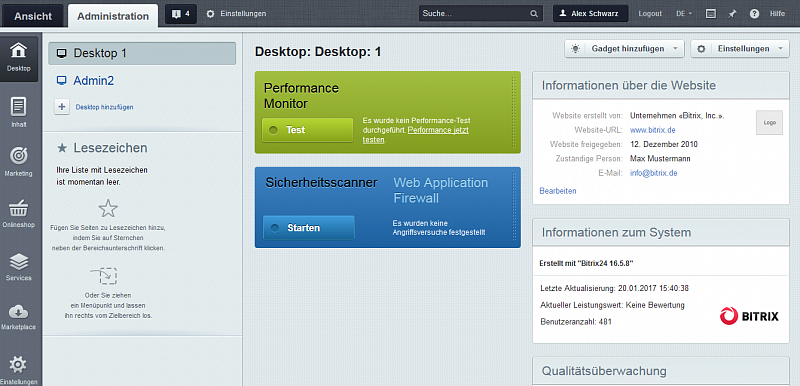This screenshot has width=800, height=386.
Task: Click the Max Mustermann name
Action: (660, 159)
